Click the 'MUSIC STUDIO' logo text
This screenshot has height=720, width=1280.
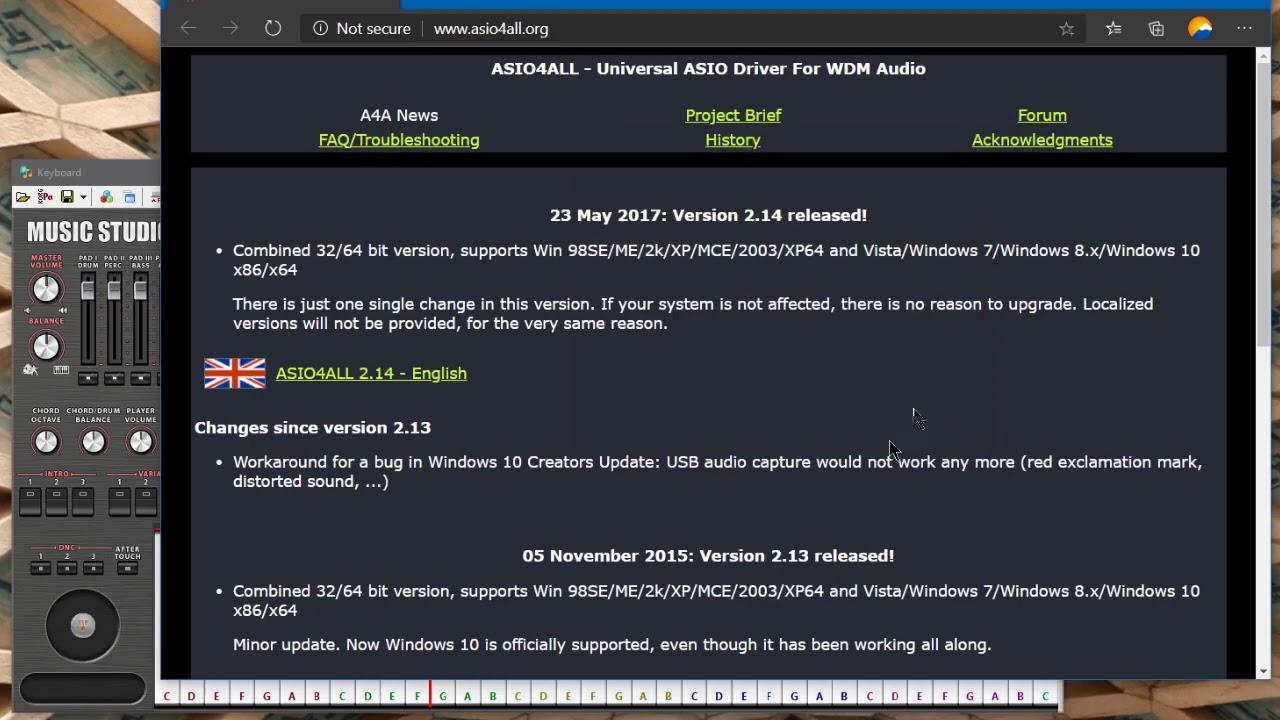[93, 231]
